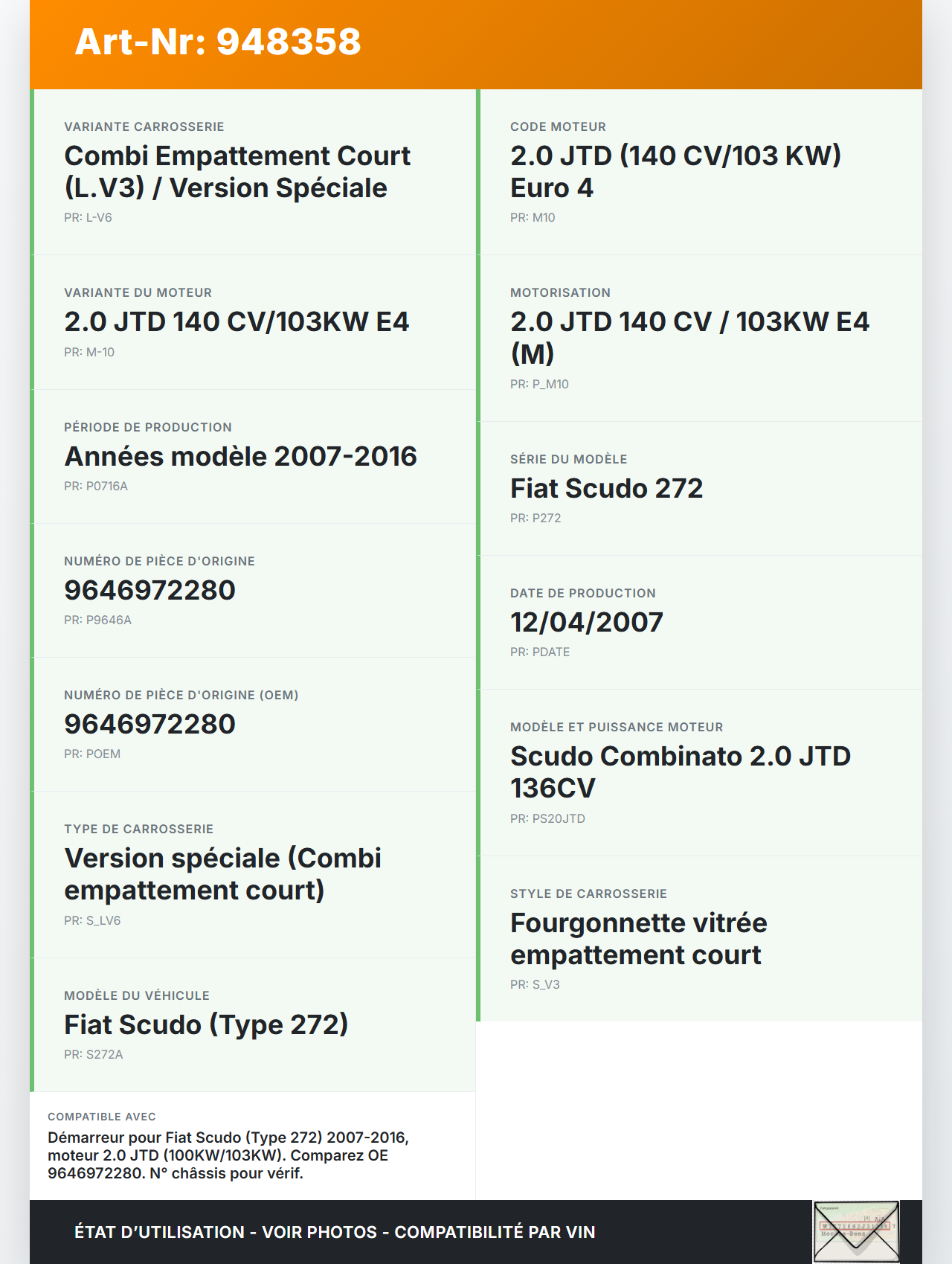Click the PR: S272A code label
Viewport: 952px width, 1264px height.
(x=94, y=1055)
